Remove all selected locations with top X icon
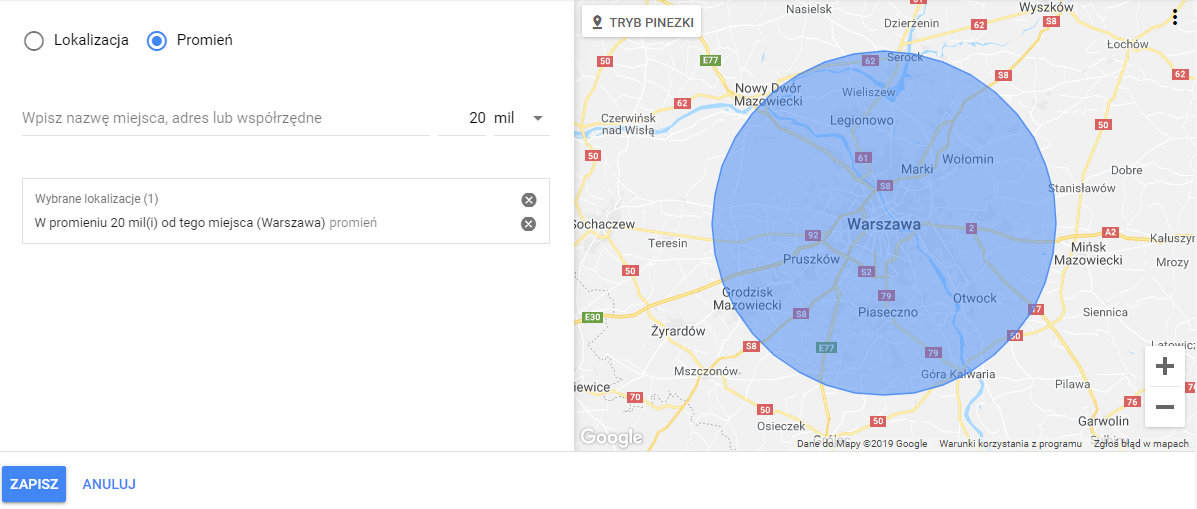Viewport: 1197px width, 509px height. click(x=529, y=200)
